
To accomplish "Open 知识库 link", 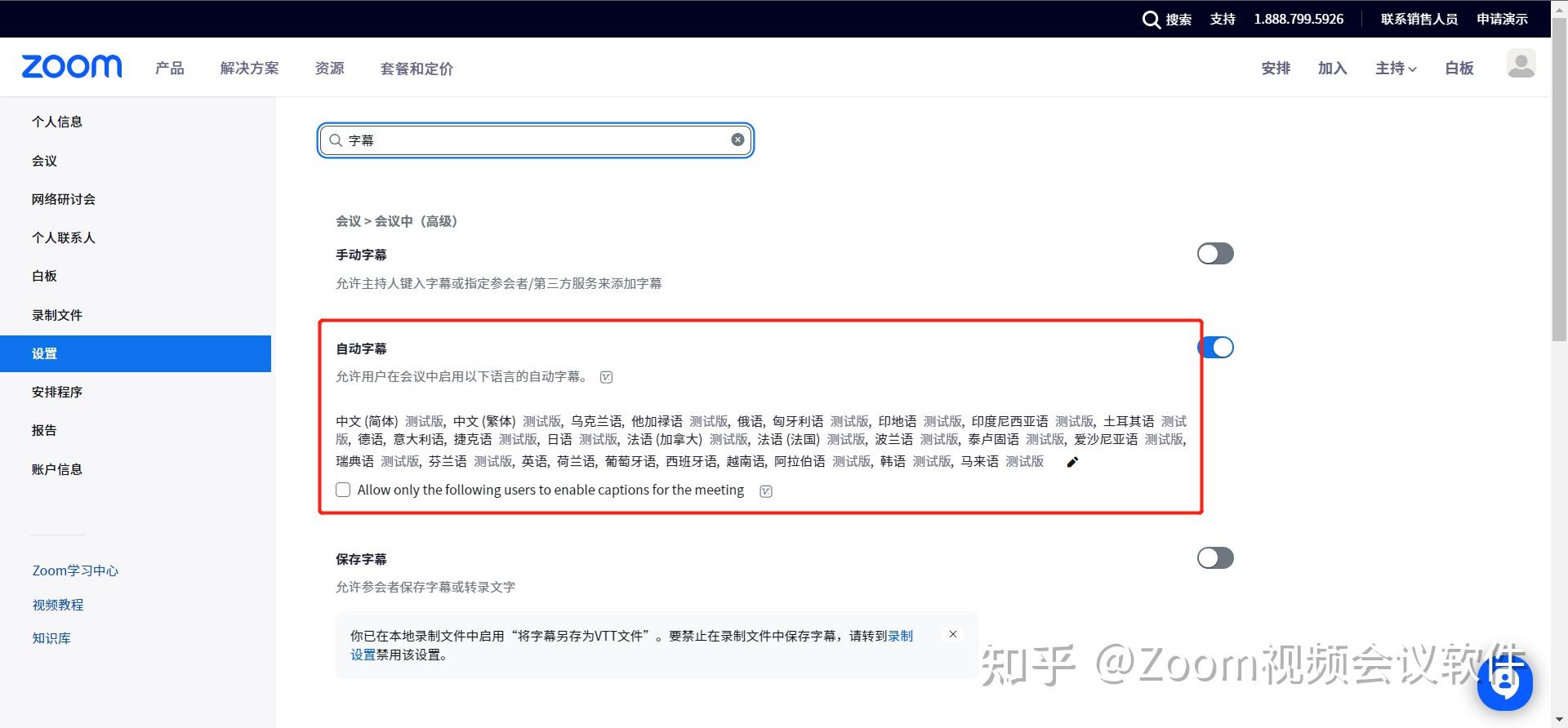I will [51, 638].
